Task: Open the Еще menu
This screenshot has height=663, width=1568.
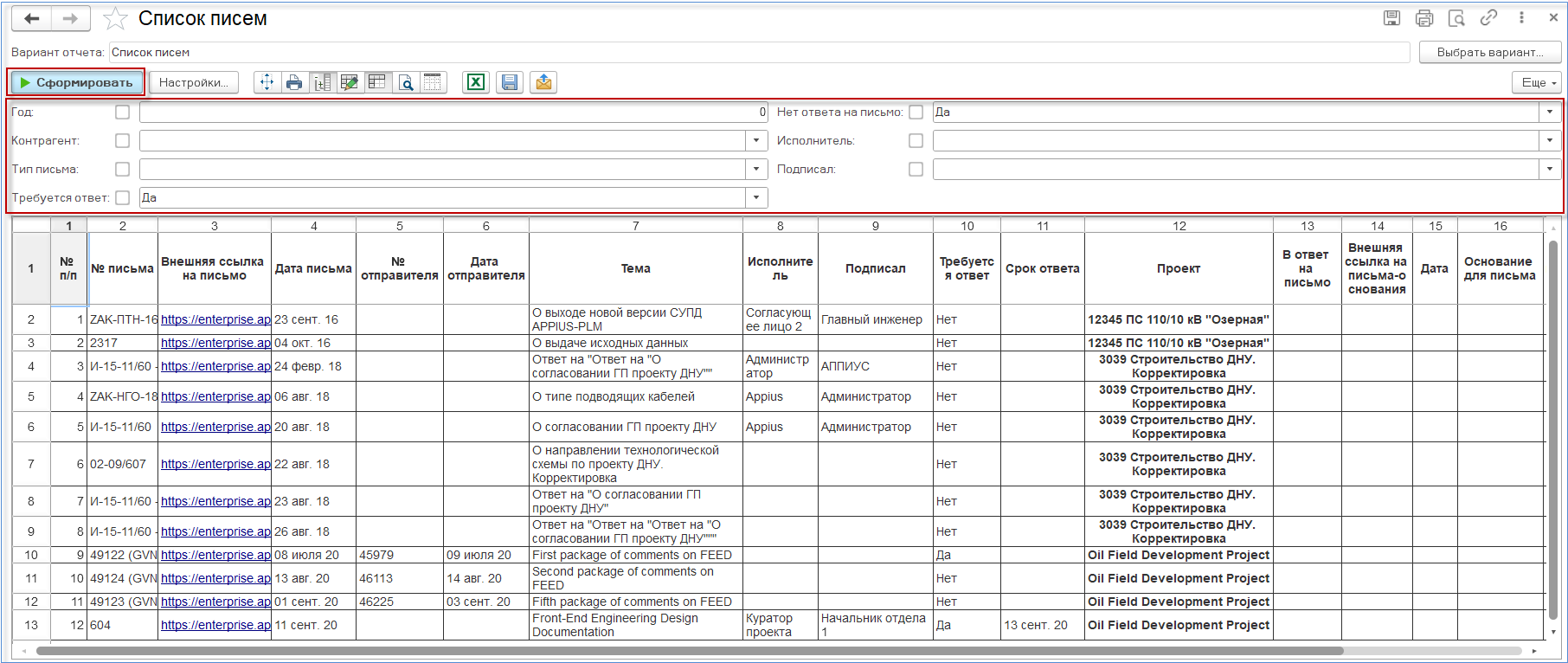Action: point(1539,82)
